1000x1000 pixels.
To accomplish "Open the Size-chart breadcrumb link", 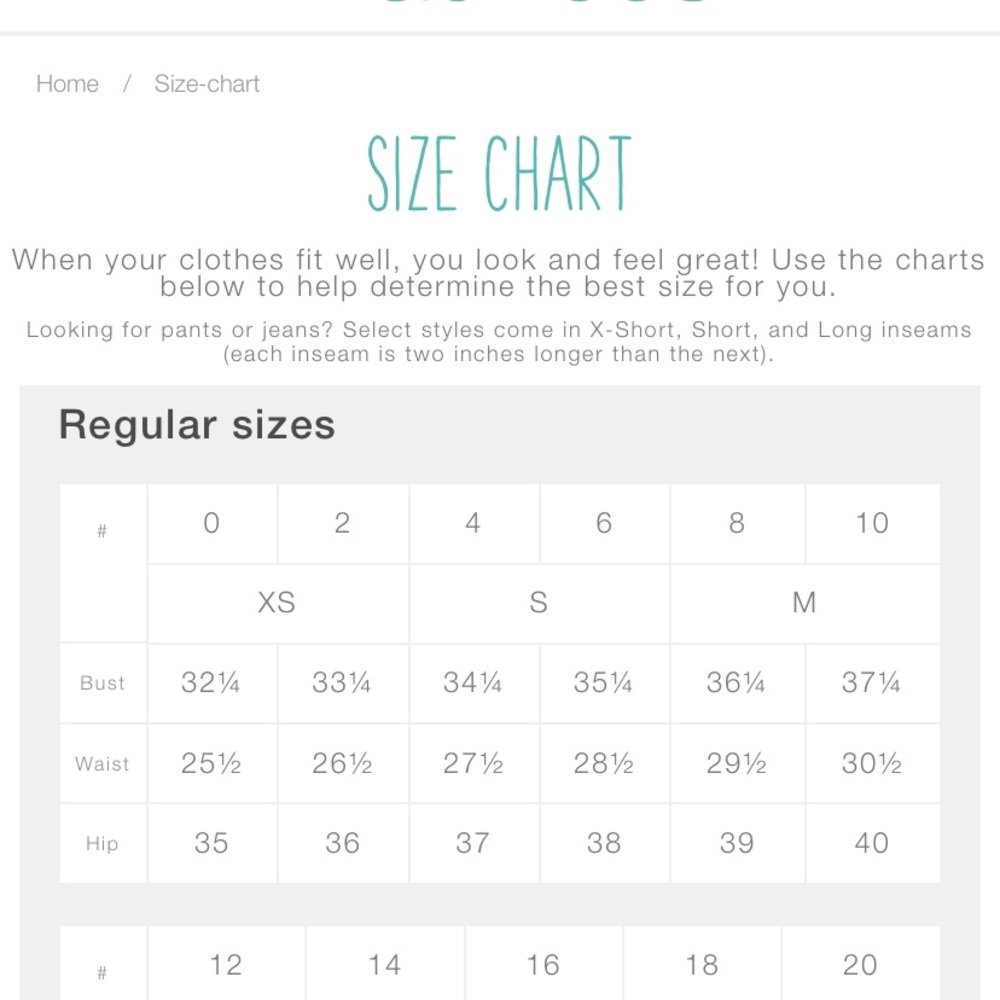I will coord(207,84).
